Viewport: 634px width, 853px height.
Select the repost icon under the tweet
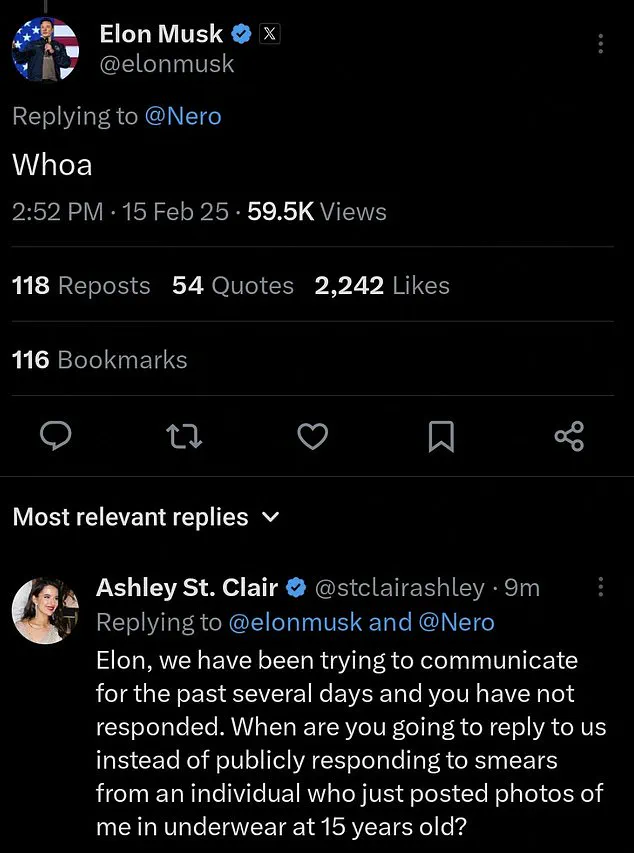click(184, 436)
